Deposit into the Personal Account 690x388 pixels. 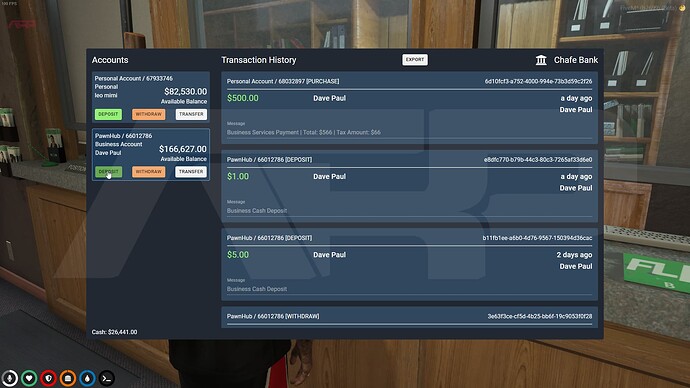108,114
